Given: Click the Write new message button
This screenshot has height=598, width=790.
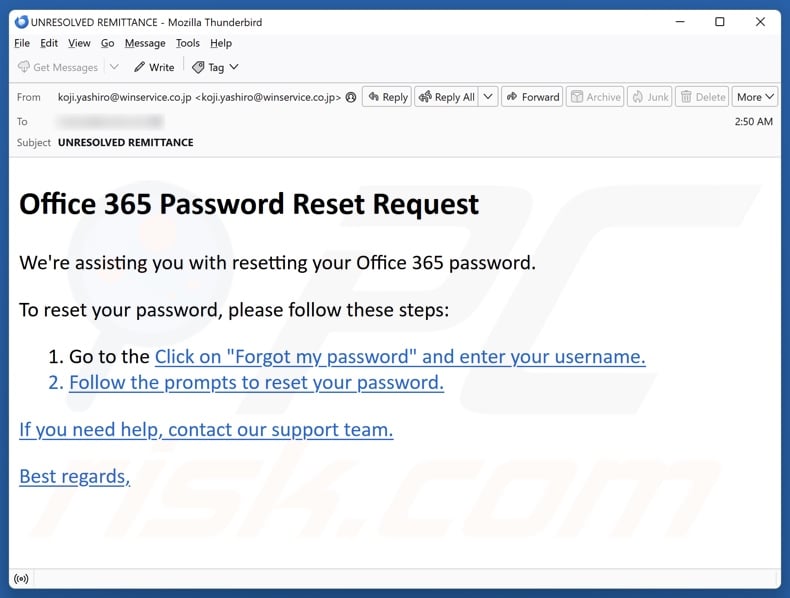Looking at the screenshot, I should coord(153,67).
